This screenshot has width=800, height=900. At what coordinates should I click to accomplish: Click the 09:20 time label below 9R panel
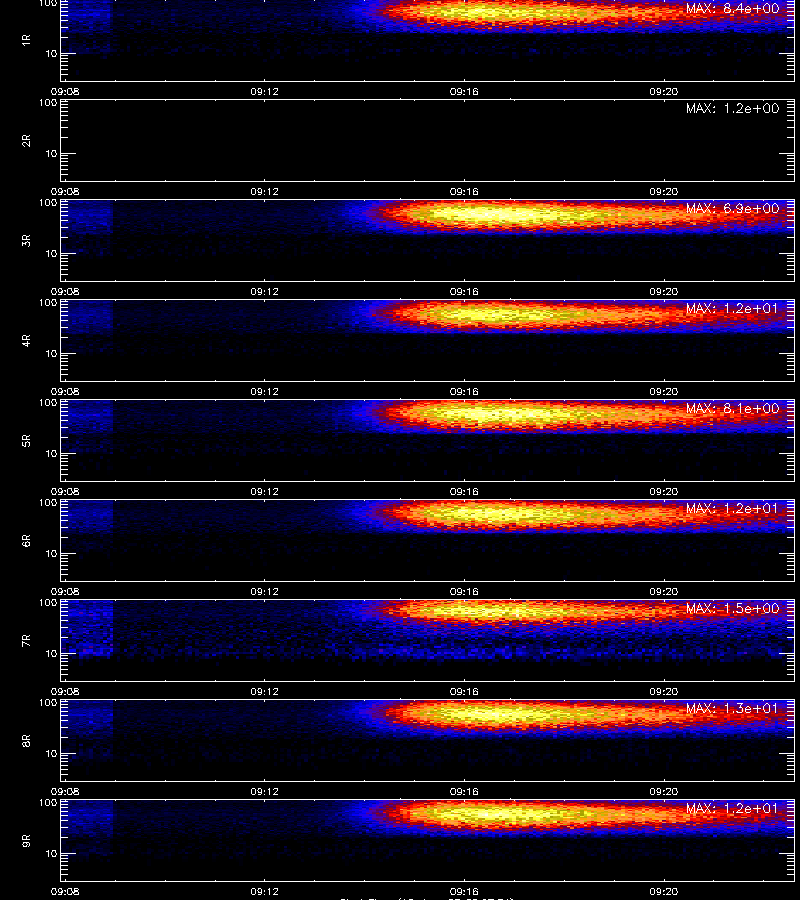pyautogui.click(x=663, y=891)
